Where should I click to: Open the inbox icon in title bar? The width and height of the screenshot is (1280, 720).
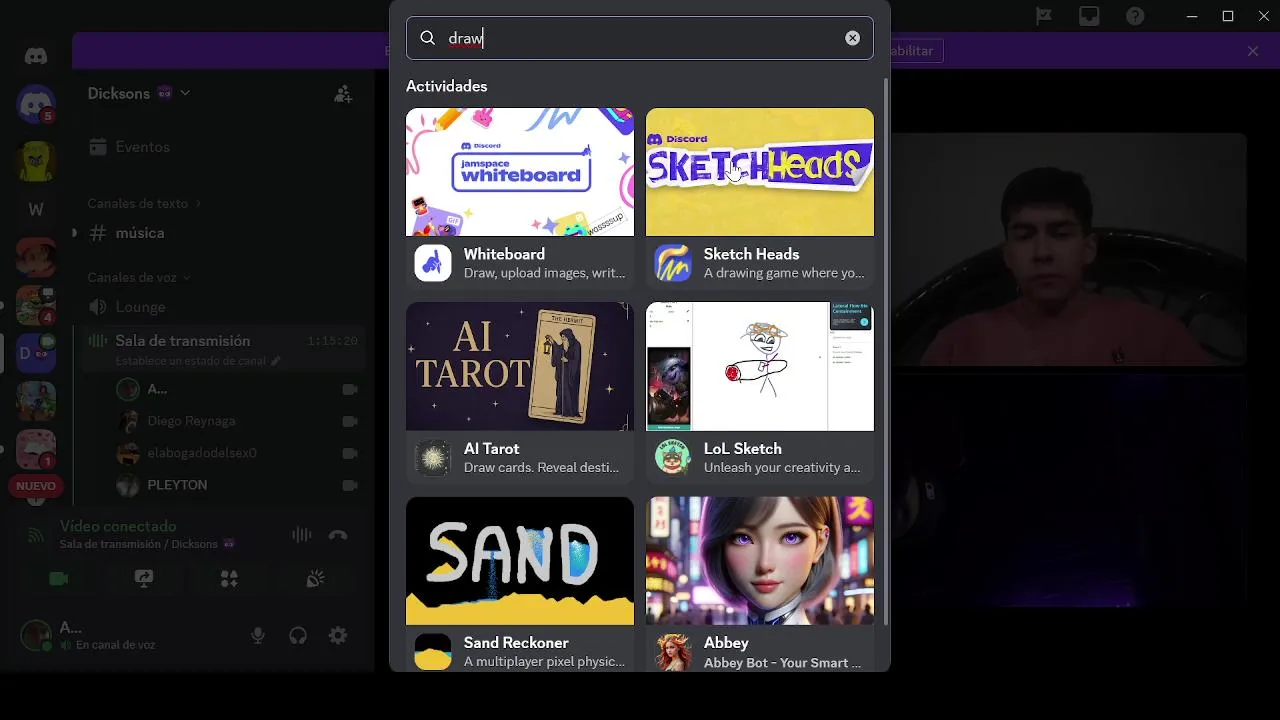tap(1089, 16)
